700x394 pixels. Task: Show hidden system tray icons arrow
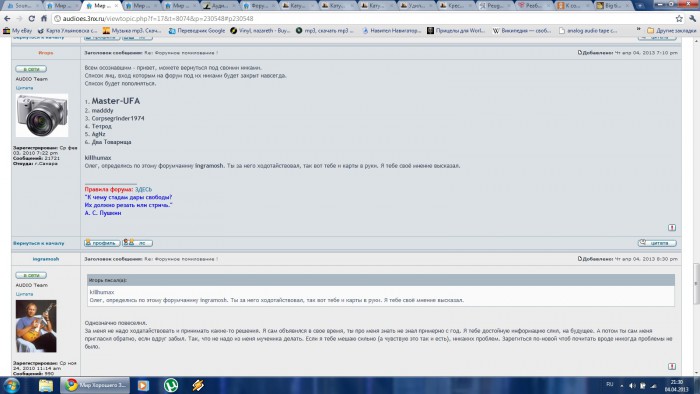click(622, 386)
